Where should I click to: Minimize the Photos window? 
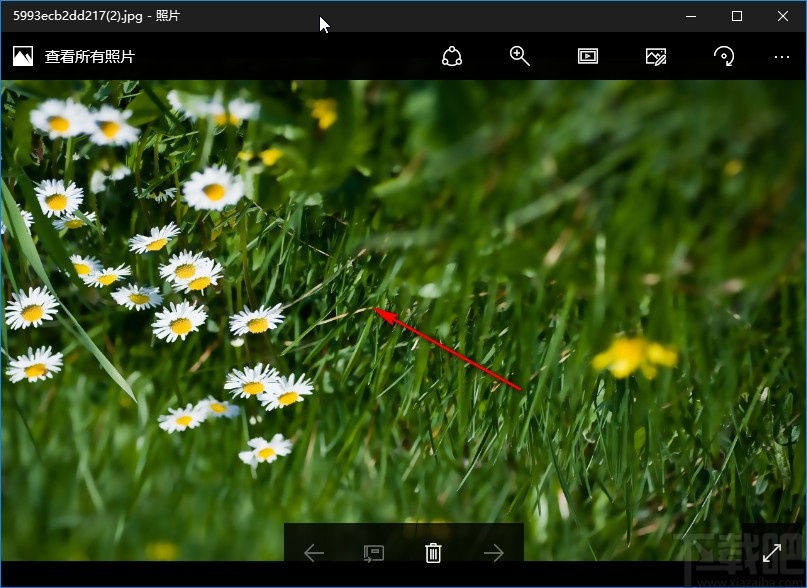point(691,16)
